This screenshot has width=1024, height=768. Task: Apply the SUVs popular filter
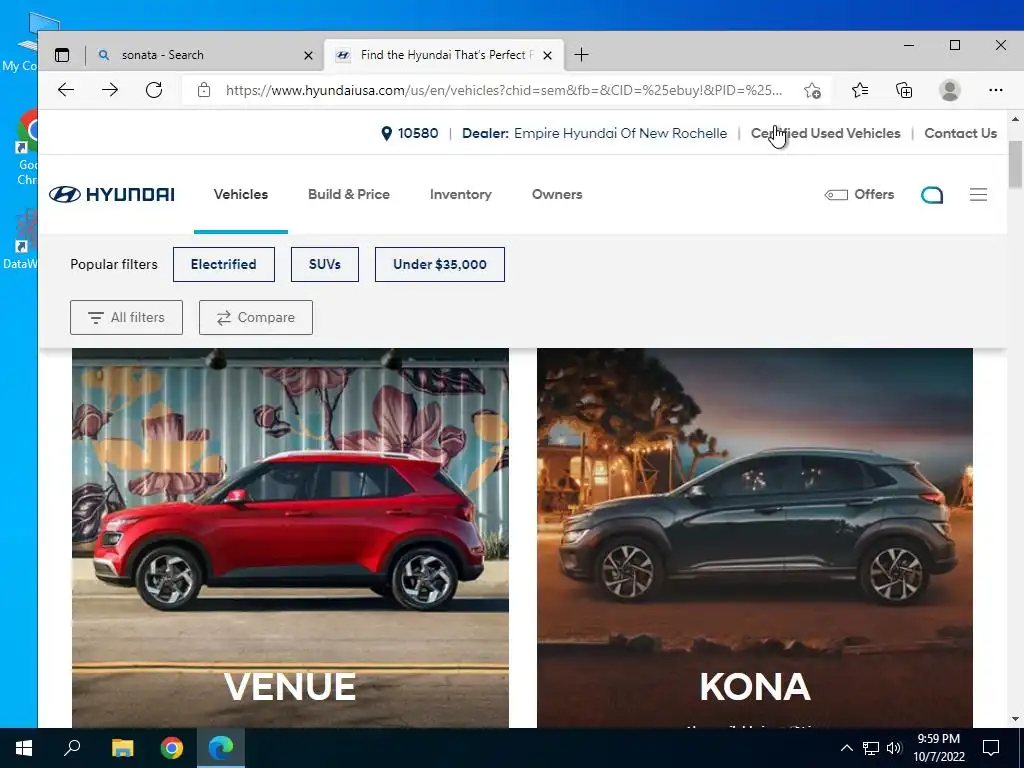pos(325,264)
